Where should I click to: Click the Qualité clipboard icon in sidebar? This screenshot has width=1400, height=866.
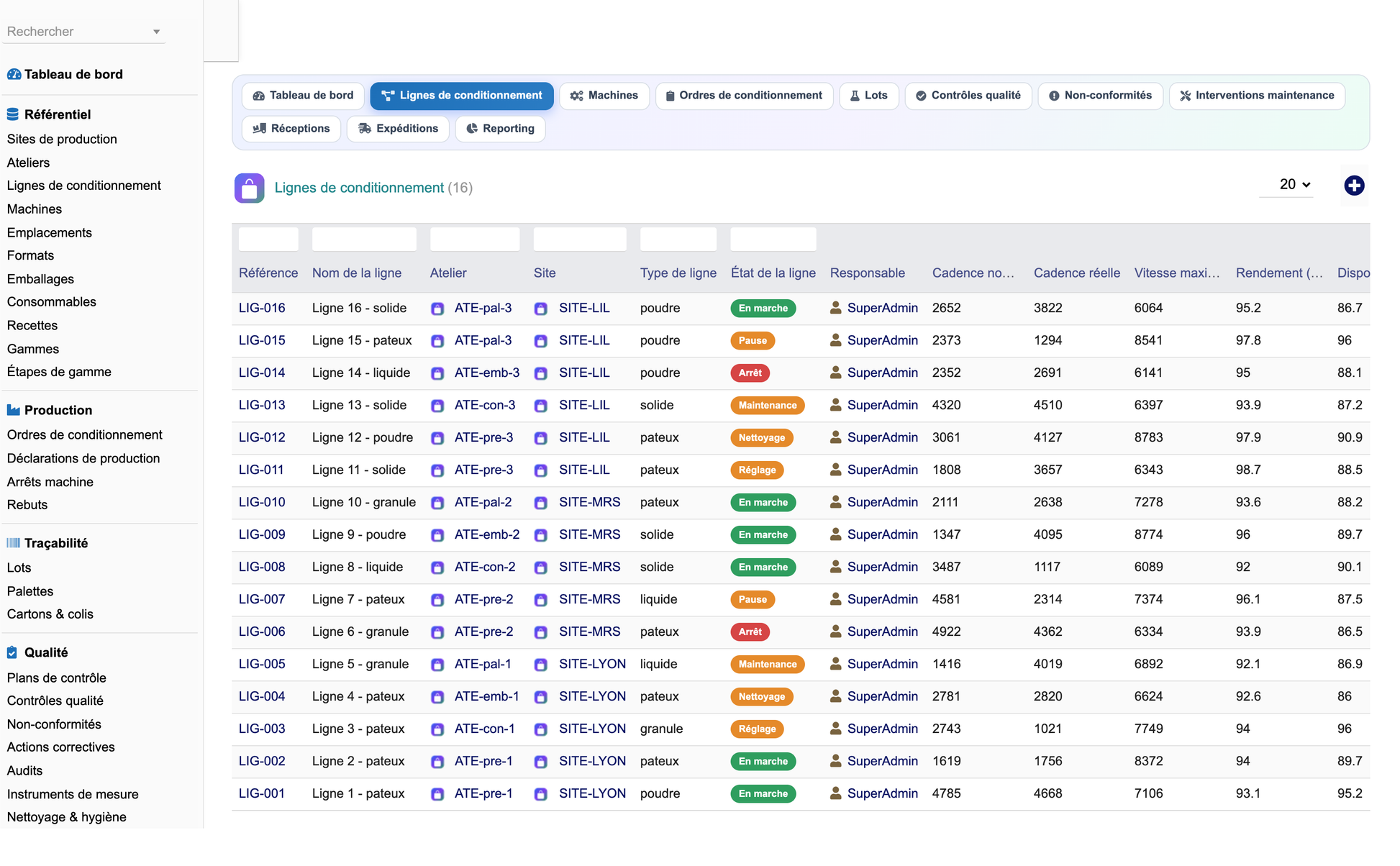point(12,652)
